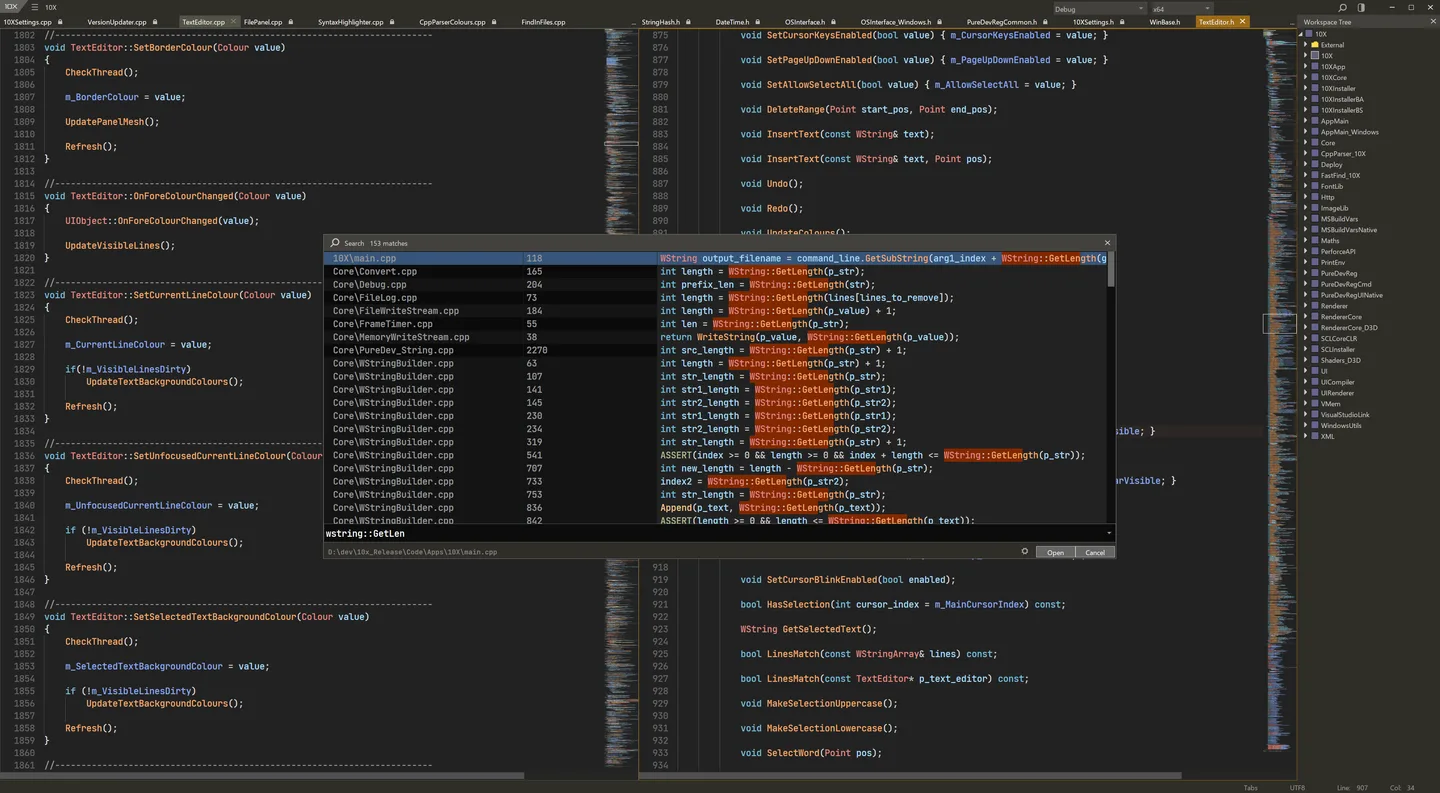
Task: Click the External folder icon in Workspace Tree
Action: coord(1314,45)
